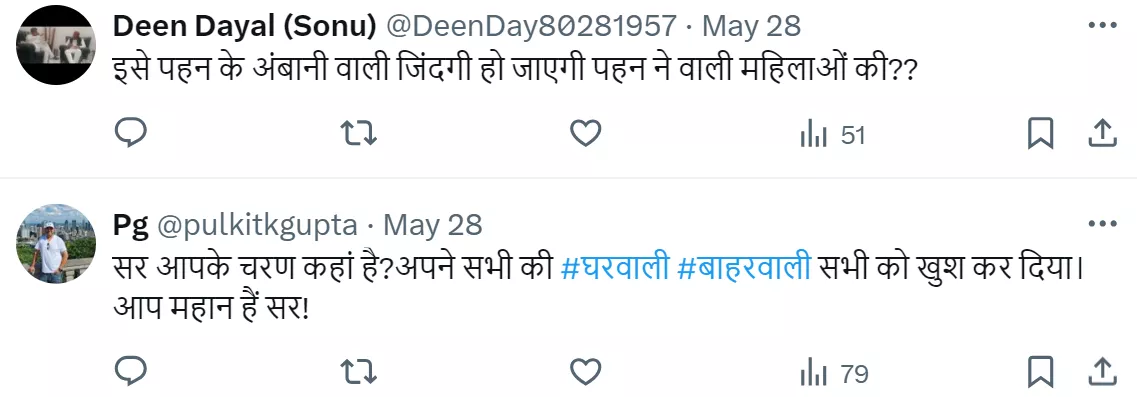View analytics showing 51 views
The image size is (1137, 397).
pos(832,135)
